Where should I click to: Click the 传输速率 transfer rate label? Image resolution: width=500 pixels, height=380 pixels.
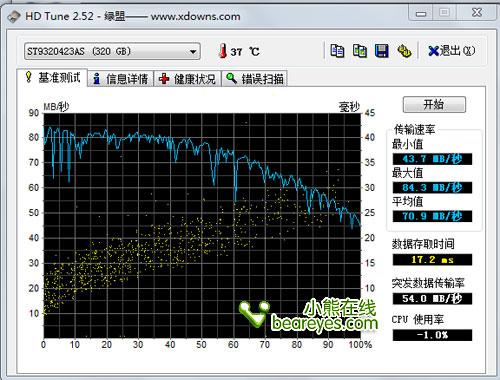(414, 129)
